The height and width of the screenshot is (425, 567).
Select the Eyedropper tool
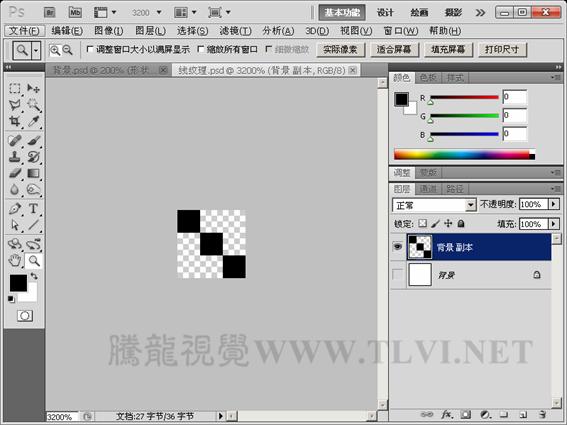click(x=33, y=121)
